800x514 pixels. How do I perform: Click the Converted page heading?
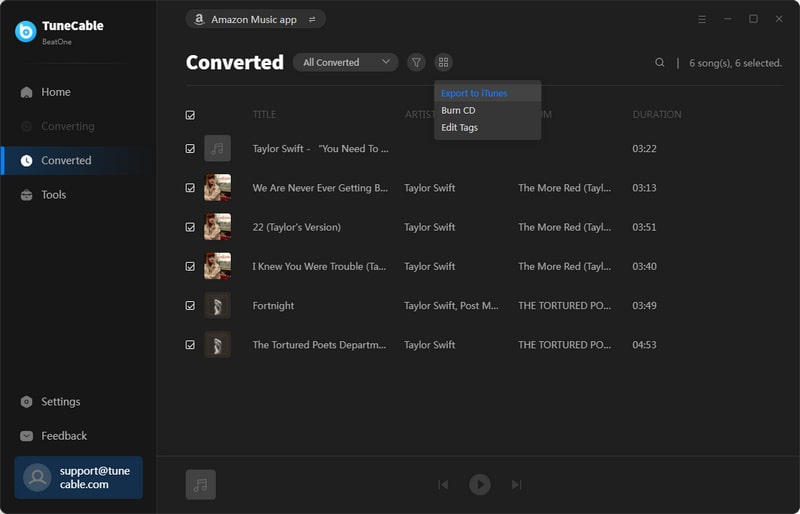click(235, 62)
